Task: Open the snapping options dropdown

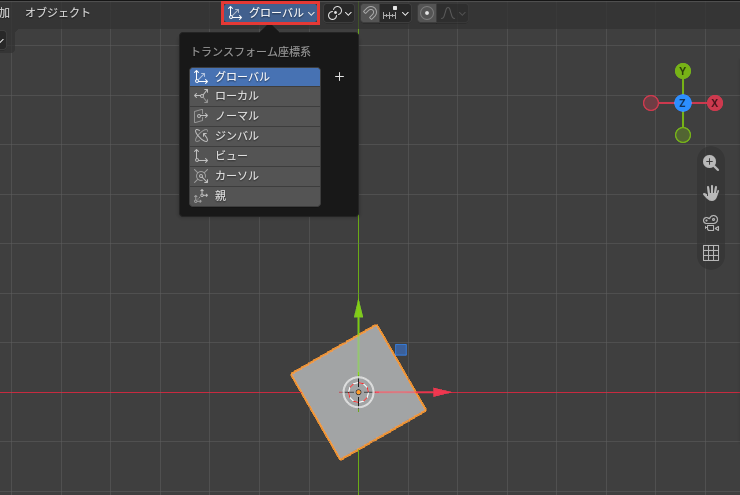Action: 395,13
